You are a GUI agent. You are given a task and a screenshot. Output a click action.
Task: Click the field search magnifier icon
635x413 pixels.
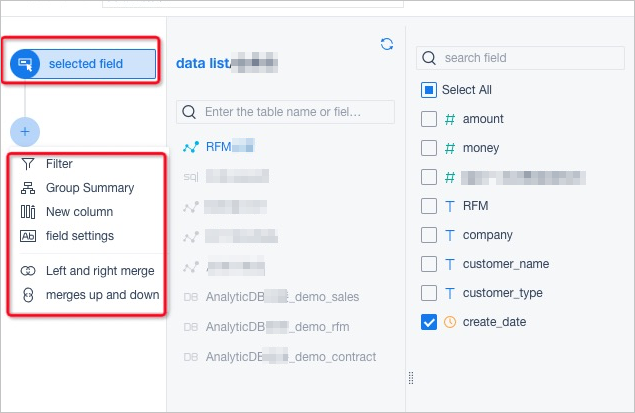pyautogui.click(x=428, y=58)
